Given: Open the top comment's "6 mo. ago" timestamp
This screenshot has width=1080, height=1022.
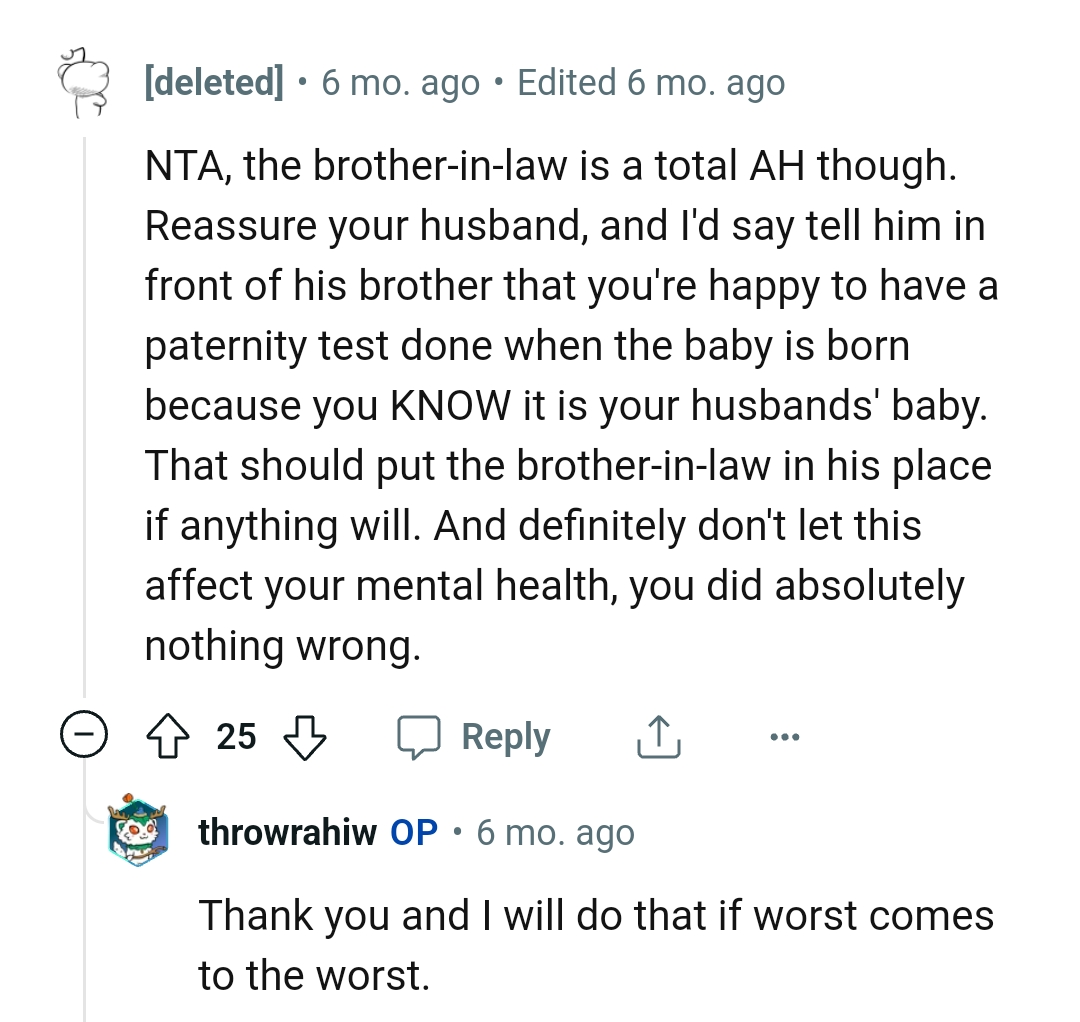Looking at the screenshot, I should [x=400, y=83].
